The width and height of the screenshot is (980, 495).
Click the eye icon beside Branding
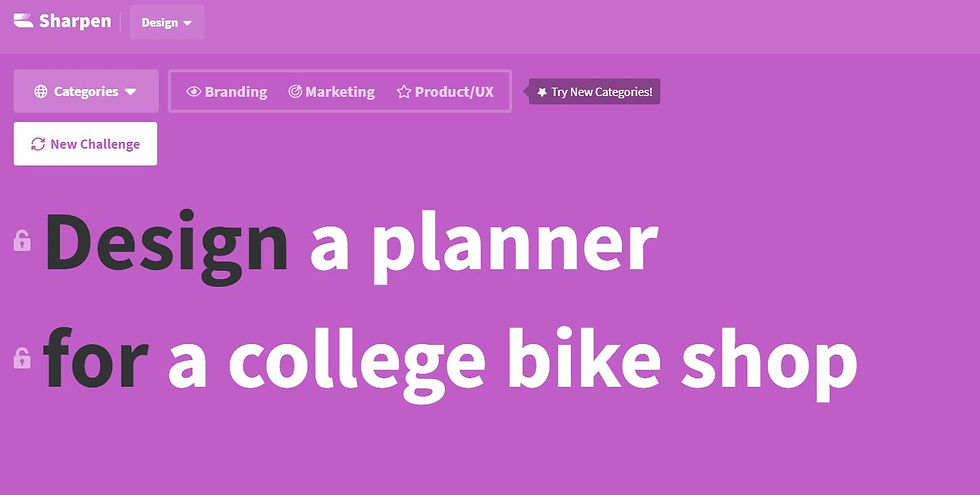(x=194, y=92)
